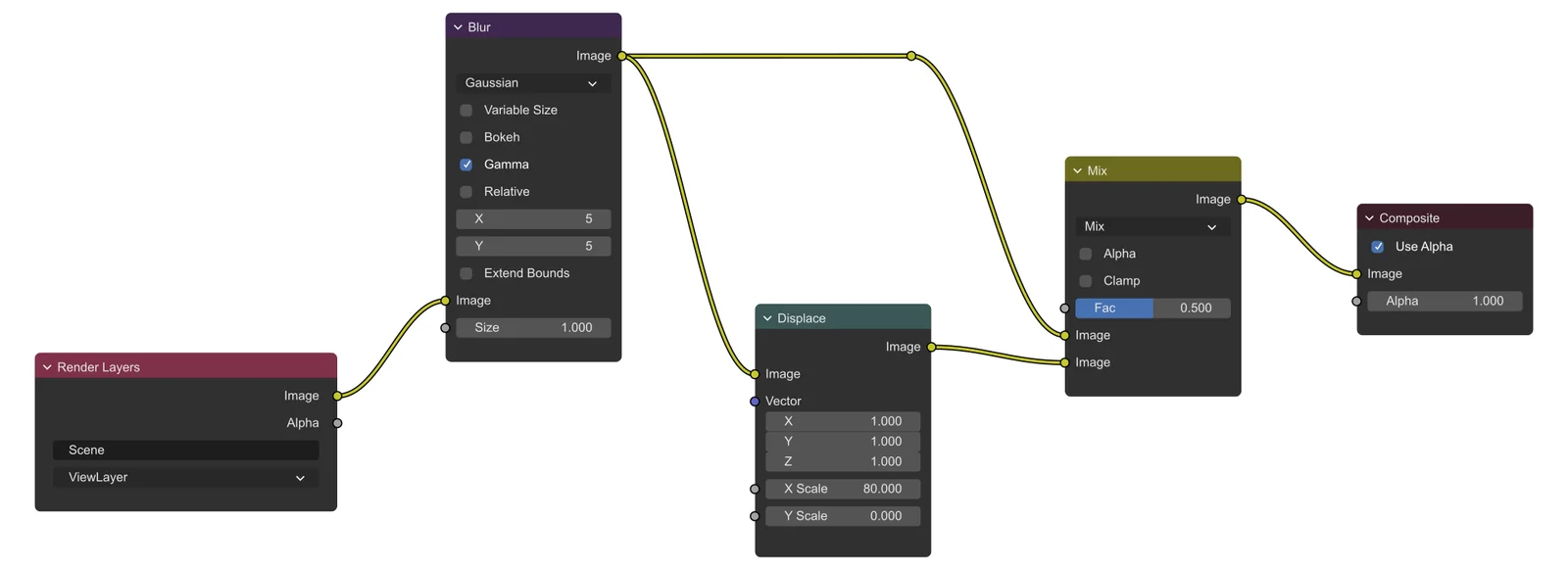Collapse the Render Layers node
The height and width of the screenshot is (570, 1568).
coord(47,367)
